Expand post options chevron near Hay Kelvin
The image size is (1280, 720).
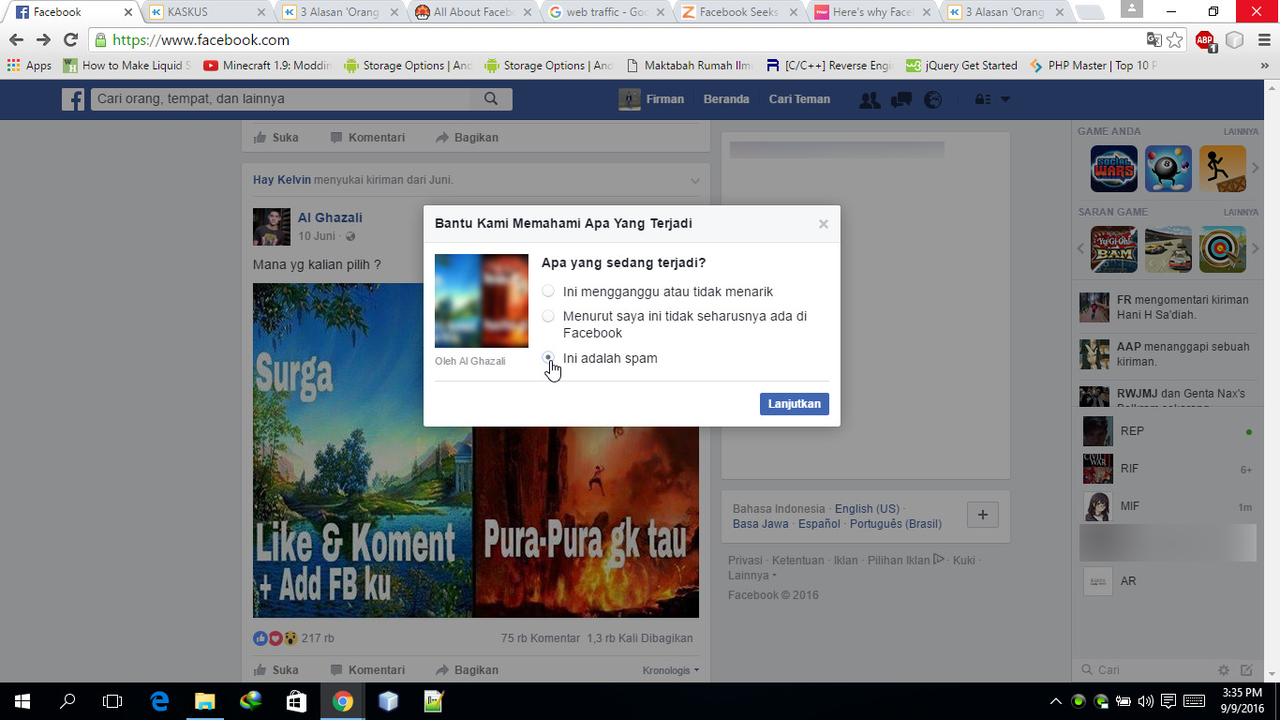(695, 180)
